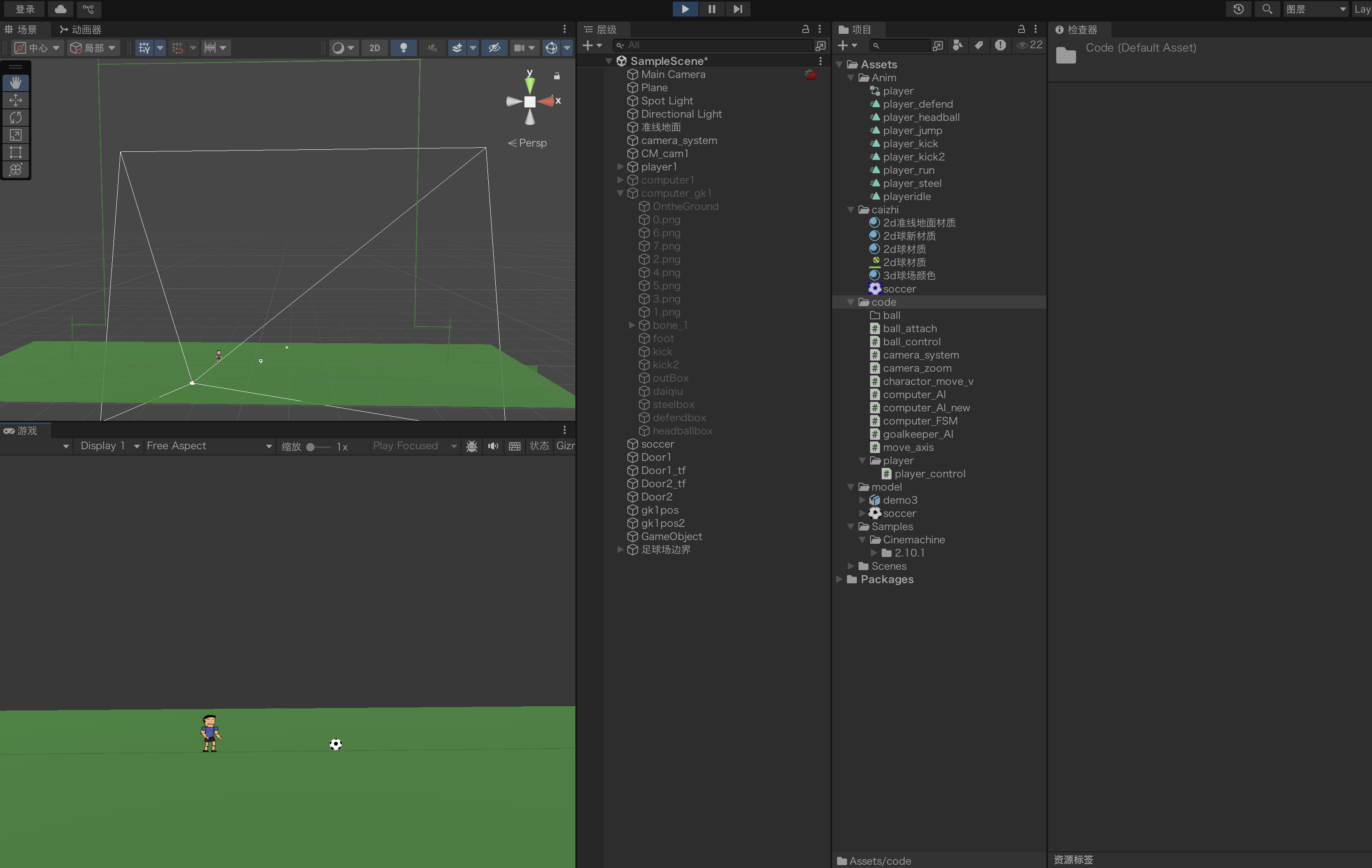This screenshot has height=868, width=1372.
Task: Open the undo history icon
Action: (1238, 9)
